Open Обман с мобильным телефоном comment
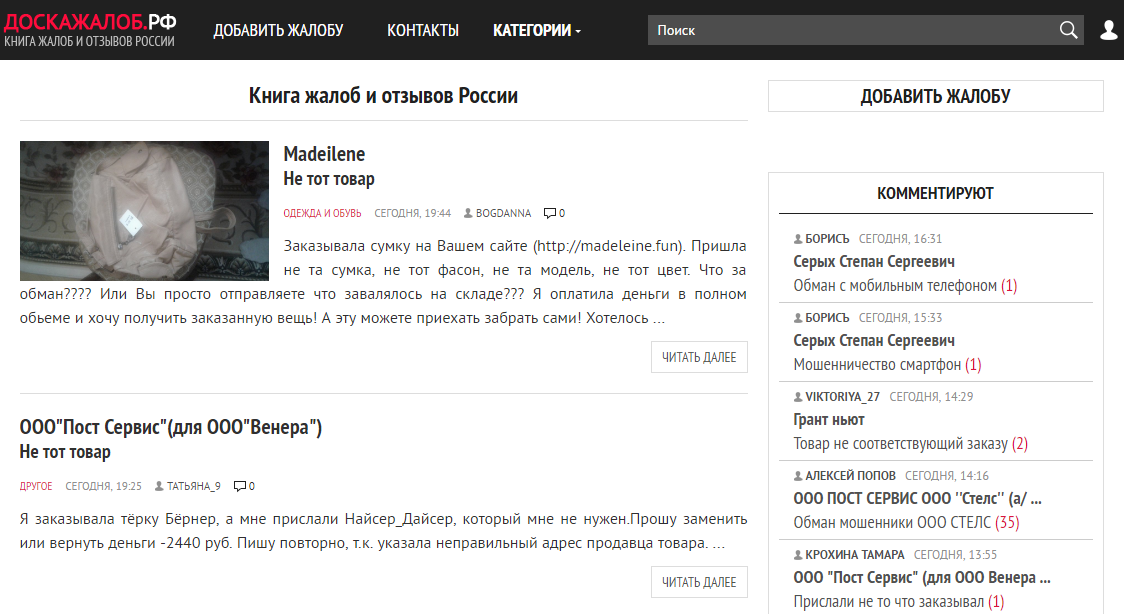The image size is (1124, 614). 895,286
